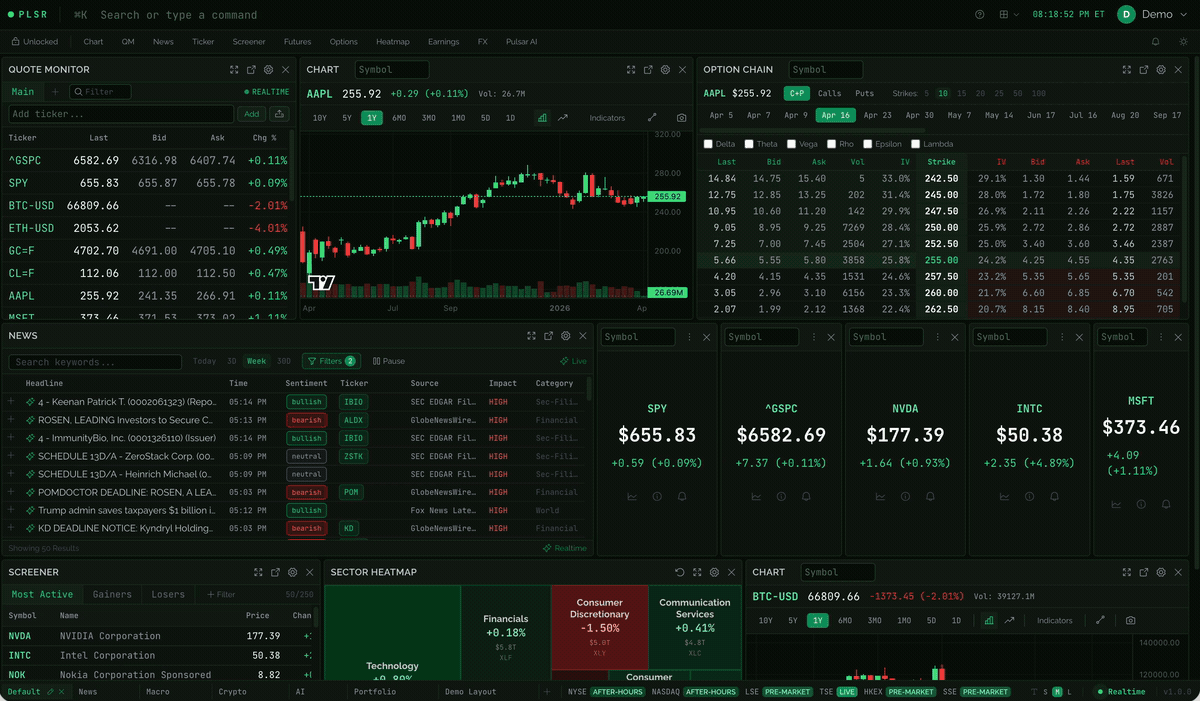The width and height of the screenshot is (1200, 701).
Task: Click the Add ticker input field
Action: click(x=121, y=114)
